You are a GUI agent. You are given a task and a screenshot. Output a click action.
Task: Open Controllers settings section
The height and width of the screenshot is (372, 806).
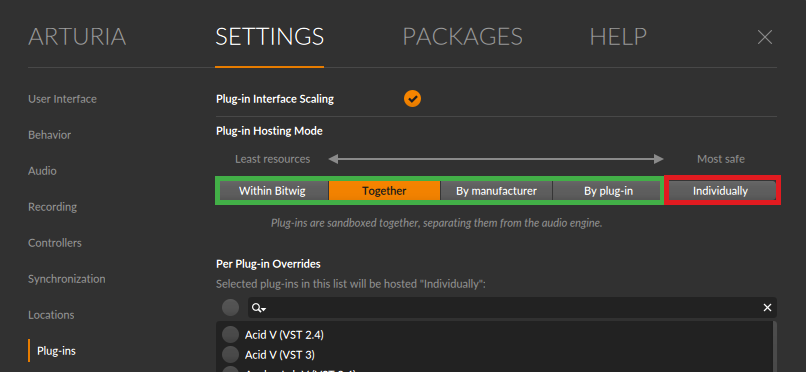[54, 243]
